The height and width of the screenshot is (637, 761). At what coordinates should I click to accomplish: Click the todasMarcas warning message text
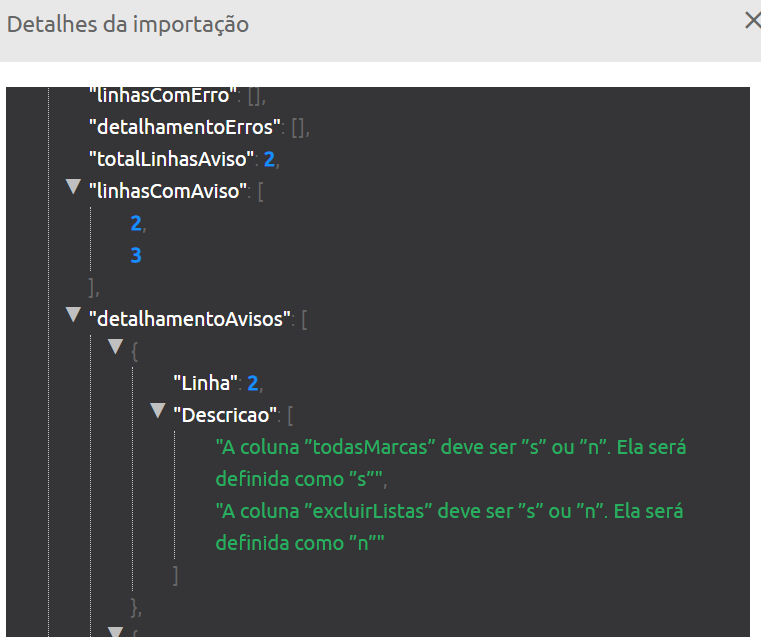point(450,462)
